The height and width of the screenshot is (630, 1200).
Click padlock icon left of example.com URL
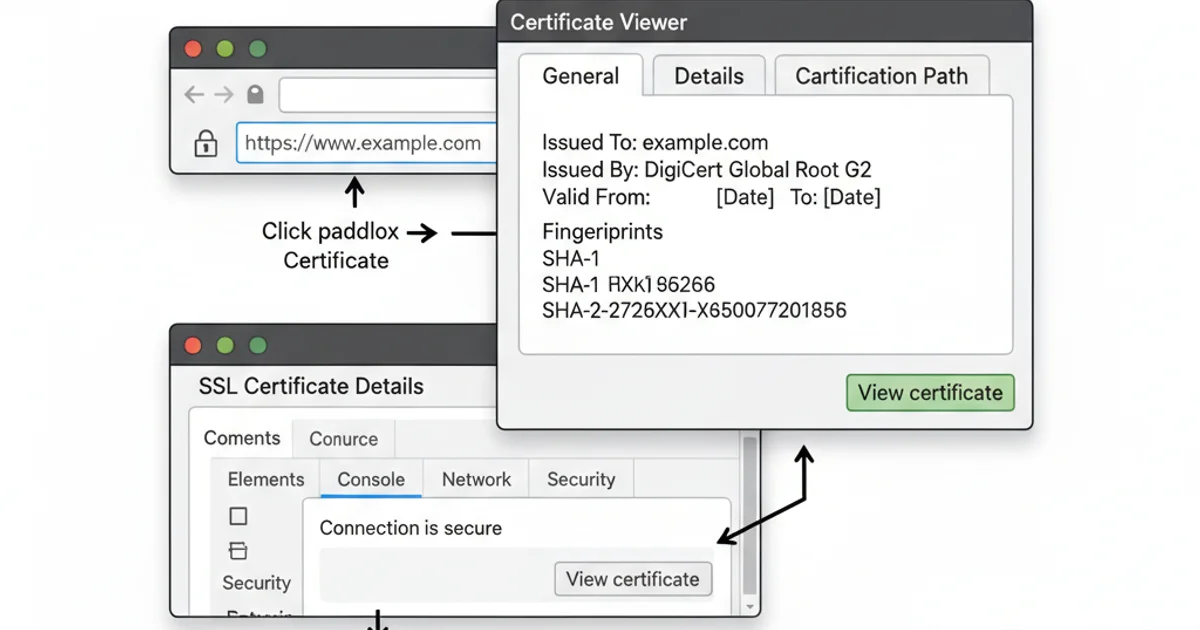tap(205, 143)
